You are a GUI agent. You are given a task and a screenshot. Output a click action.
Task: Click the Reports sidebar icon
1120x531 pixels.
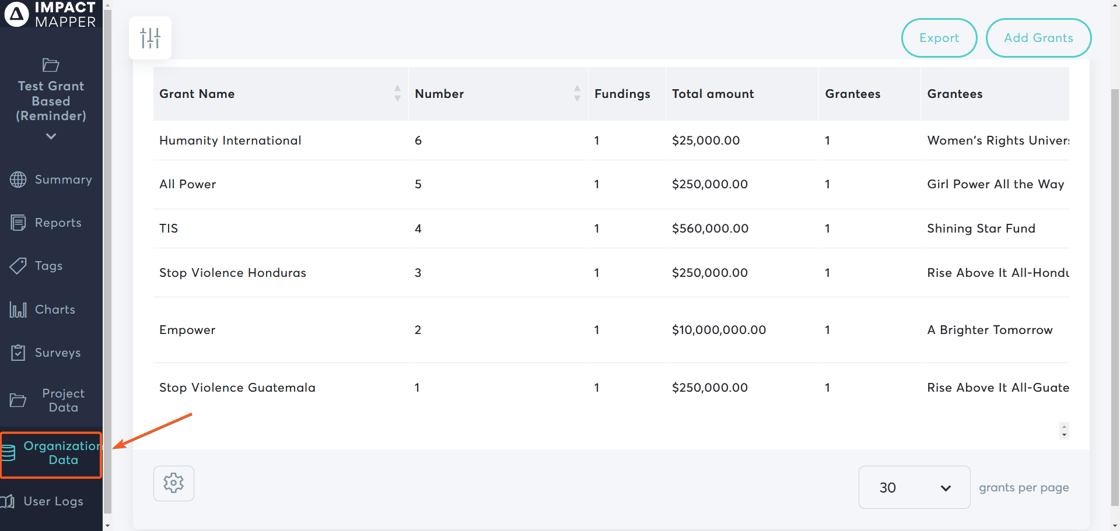click(18, 223)
